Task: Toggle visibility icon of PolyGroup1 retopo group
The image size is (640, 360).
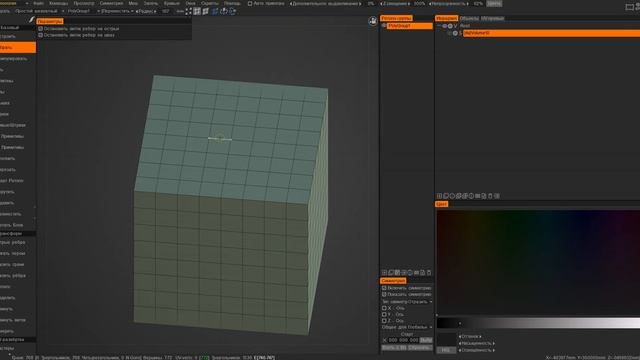Action: tap(384, 26)
